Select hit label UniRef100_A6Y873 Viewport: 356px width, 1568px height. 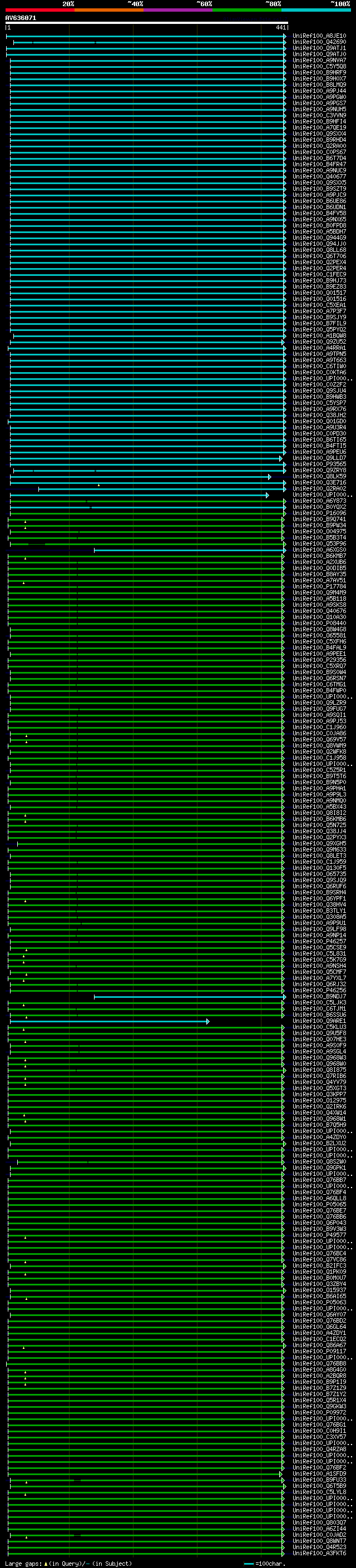319,501
